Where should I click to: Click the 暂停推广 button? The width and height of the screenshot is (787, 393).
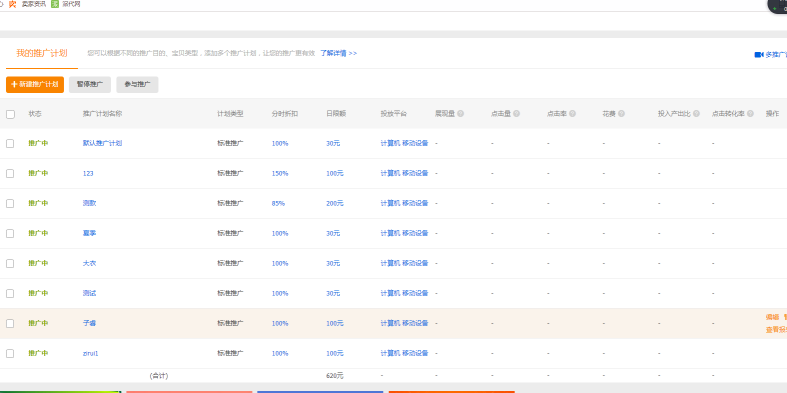[x=90, y=84]
